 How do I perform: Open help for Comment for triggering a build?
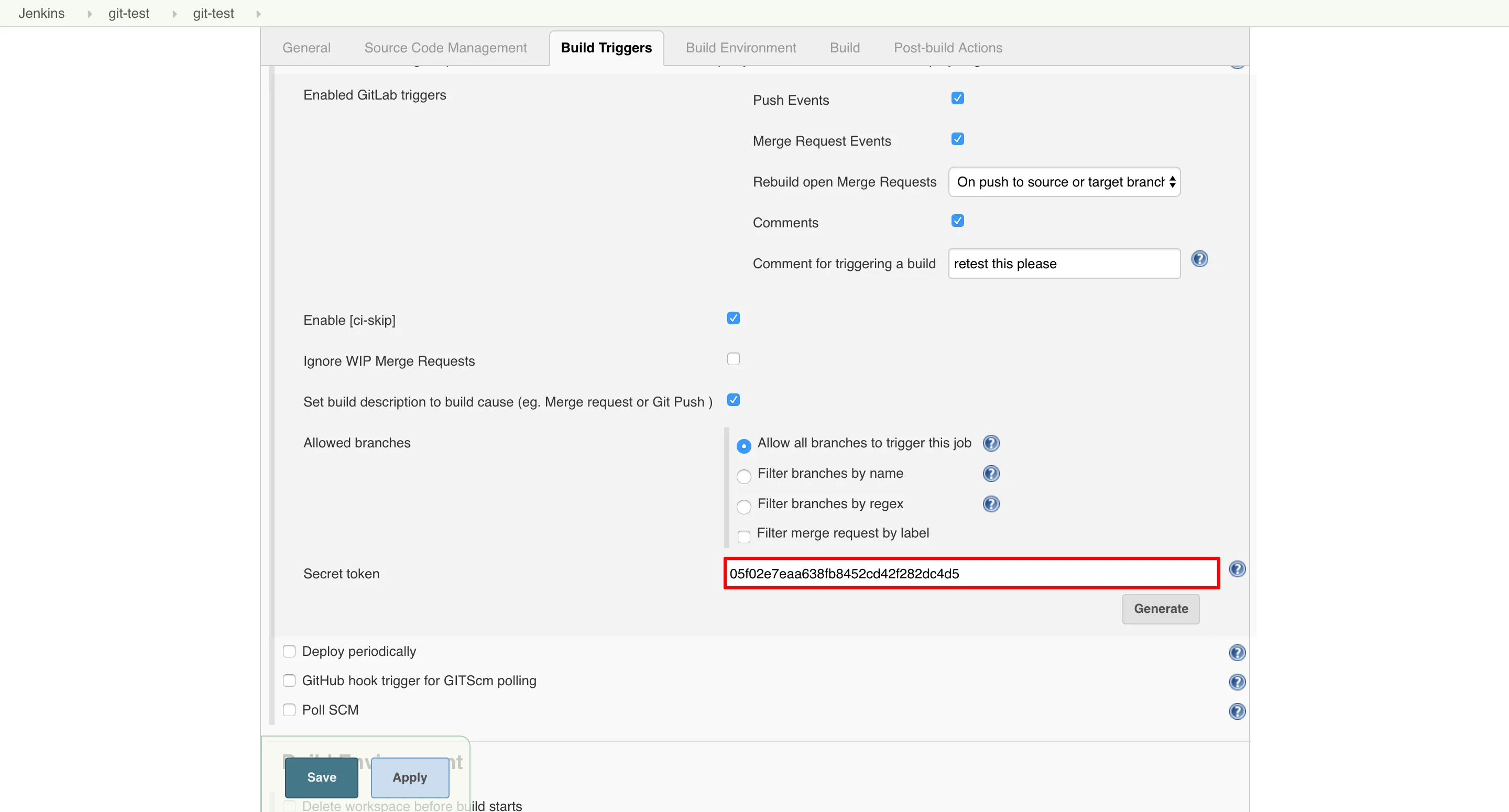1199,259
